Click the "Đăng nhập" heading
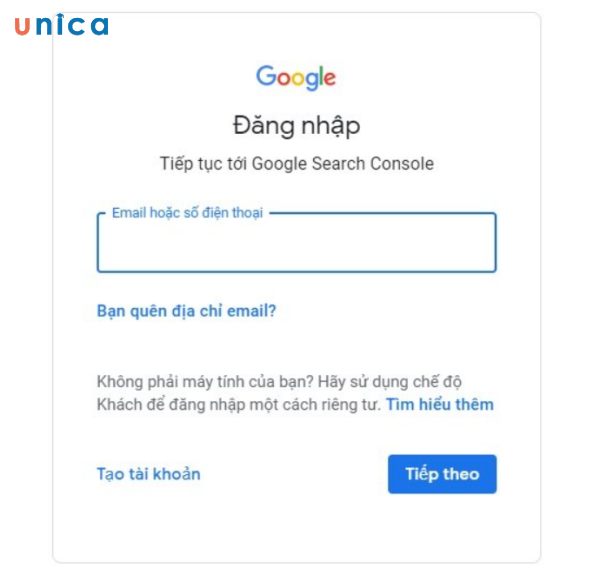The width and height of the screenshot is (600, 569). click(x=296, y=126)
